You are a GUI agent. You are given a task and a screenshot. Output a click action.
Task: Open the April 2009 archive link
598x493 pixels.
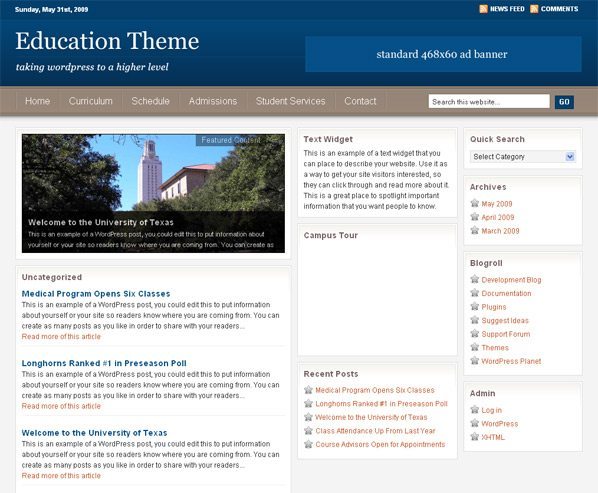[x=498, y=217]
